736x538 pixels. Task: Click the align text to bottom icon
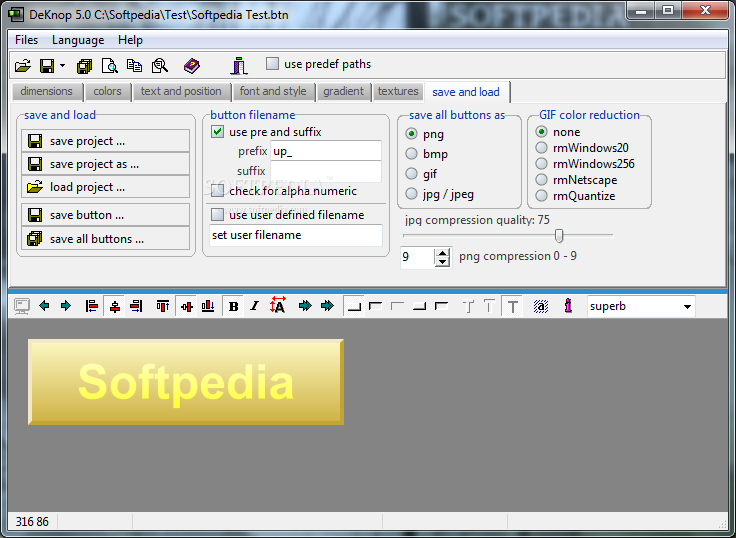[208, 306]
